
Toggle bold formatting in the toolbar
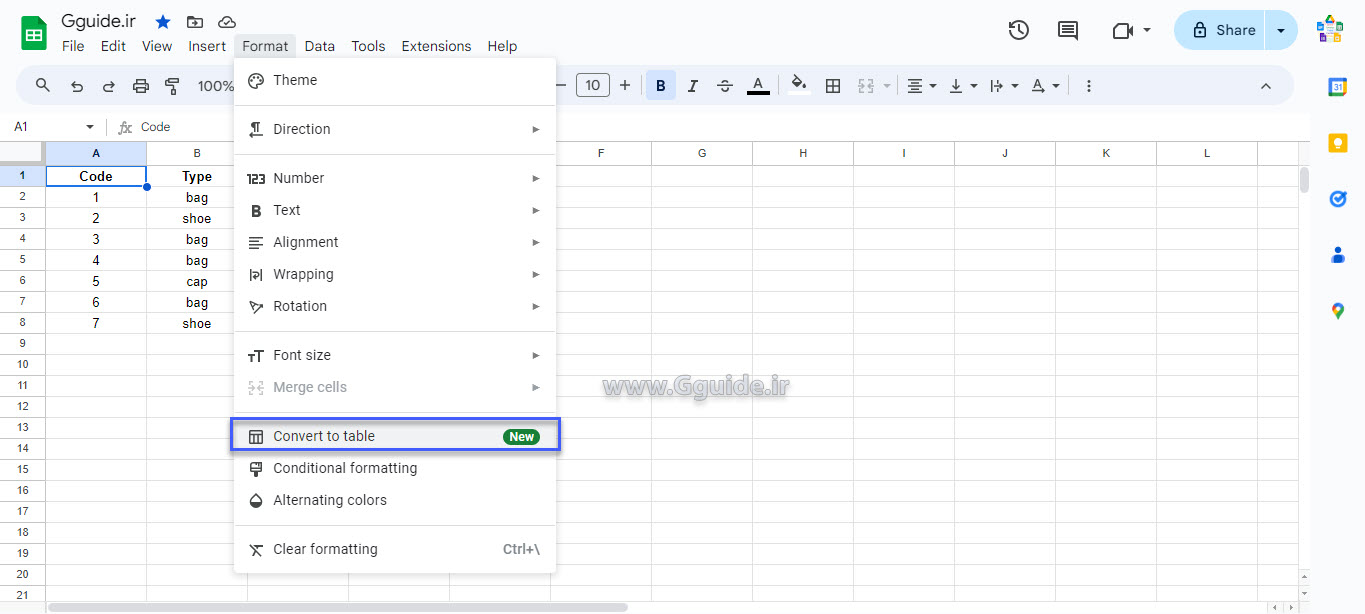point(660,85)
